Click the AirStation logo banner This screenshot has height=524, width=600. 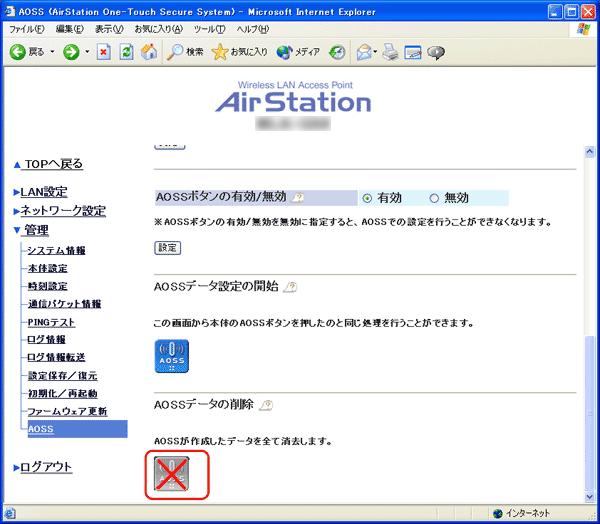pos(293,97)
